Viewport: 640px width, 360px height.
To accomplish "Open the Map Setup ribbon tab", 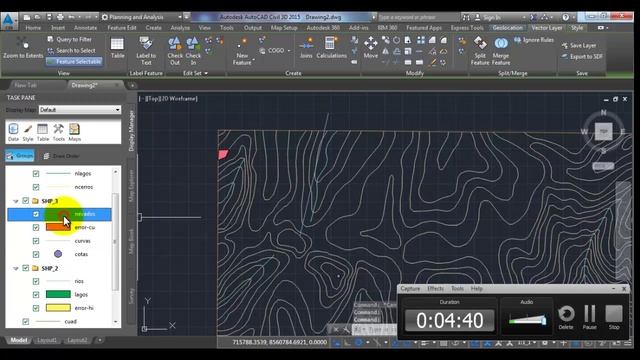I will click(284, 28).
